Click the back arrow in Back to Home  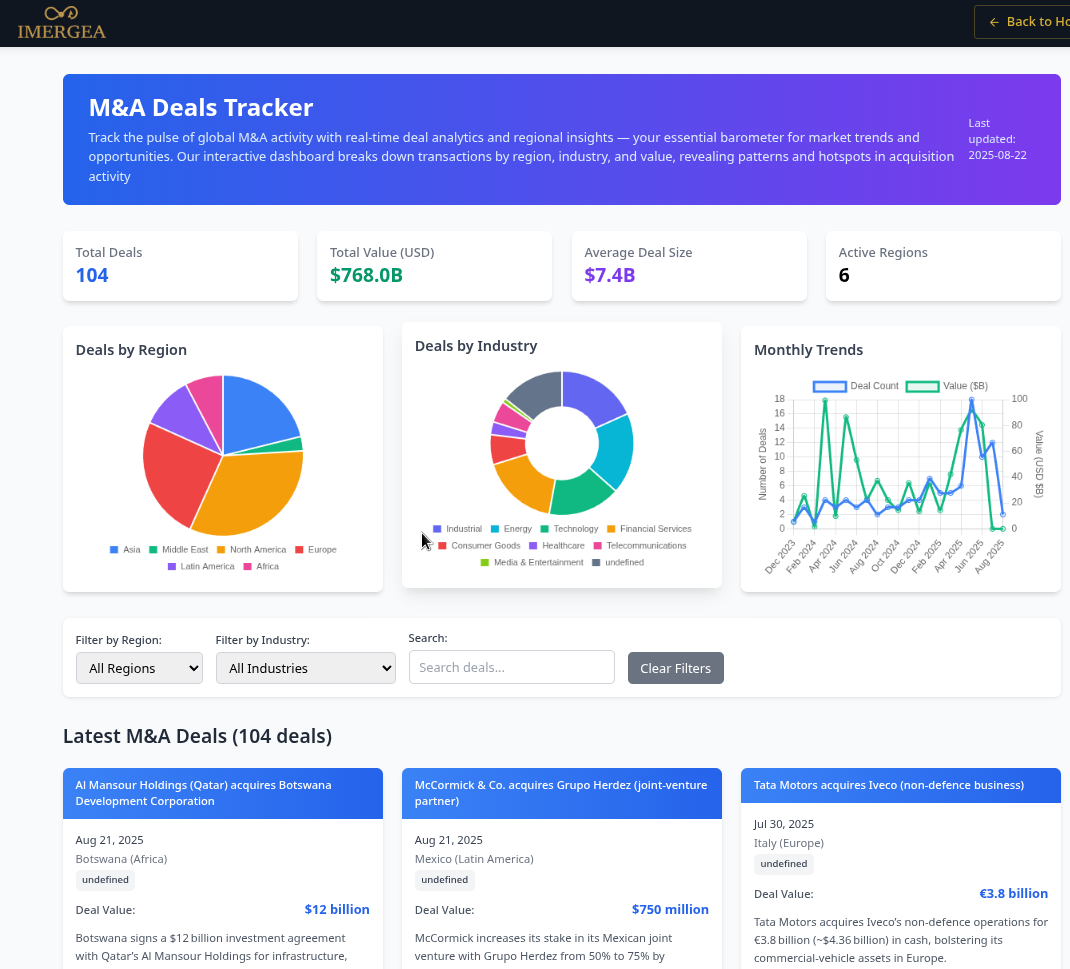[993, 22]
